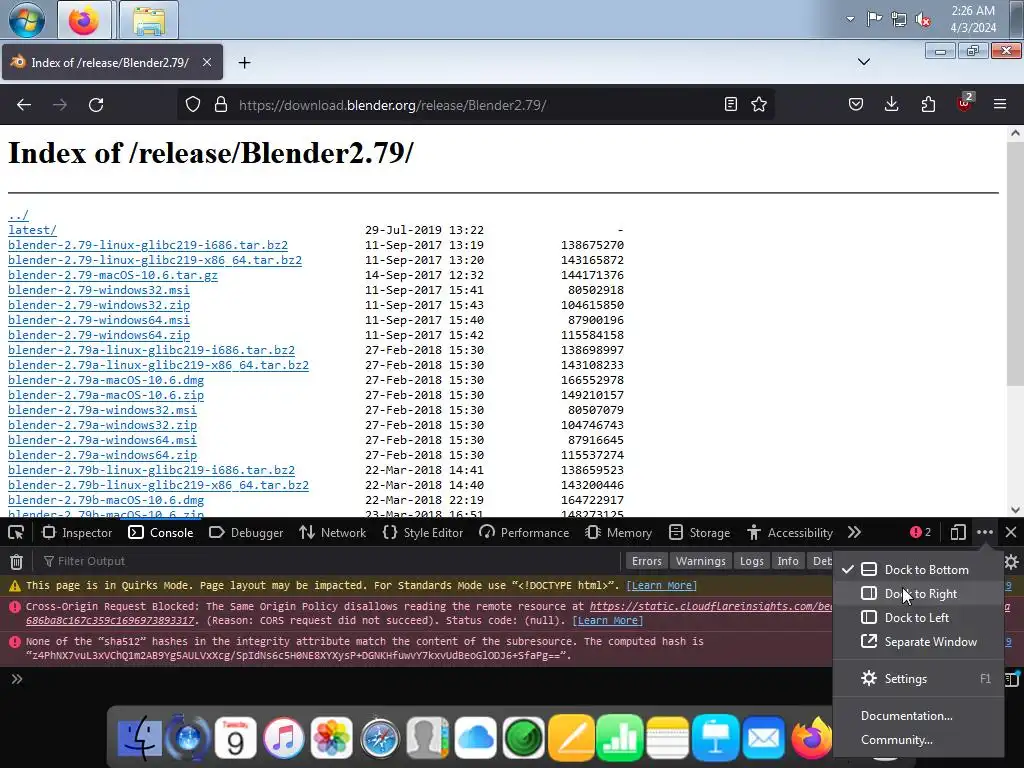Click the URL address bar
1024x768 pixels.
tap(477, 104)
